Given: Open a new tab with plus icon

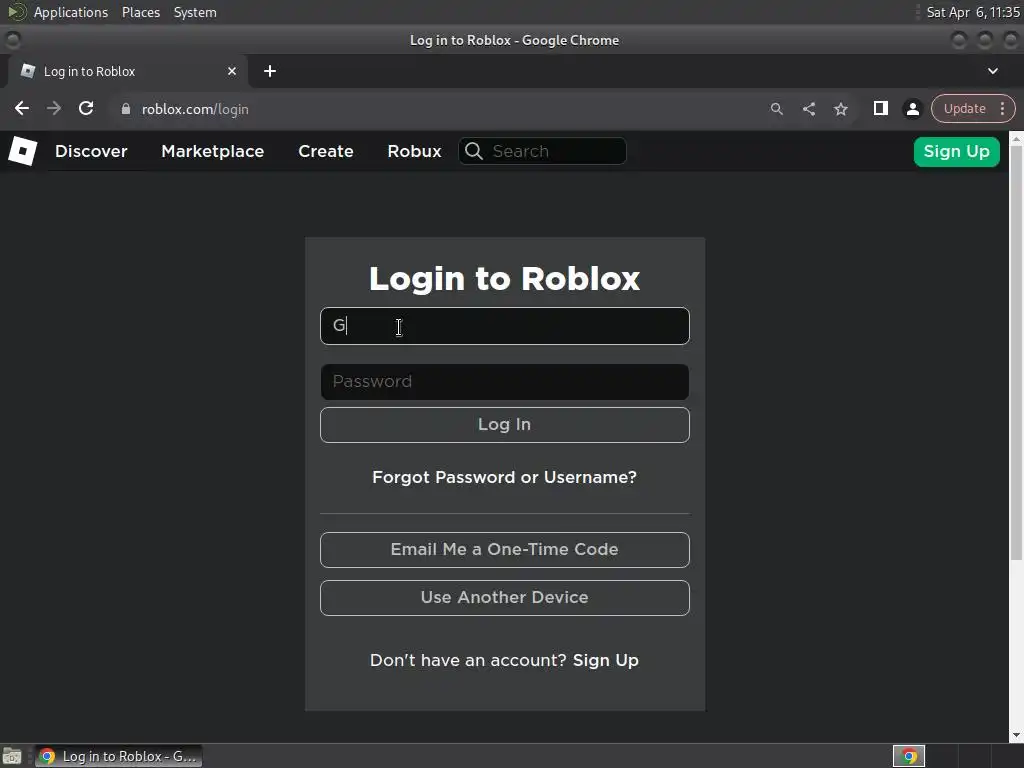Looking at the screenshot, I should point(270,71).
